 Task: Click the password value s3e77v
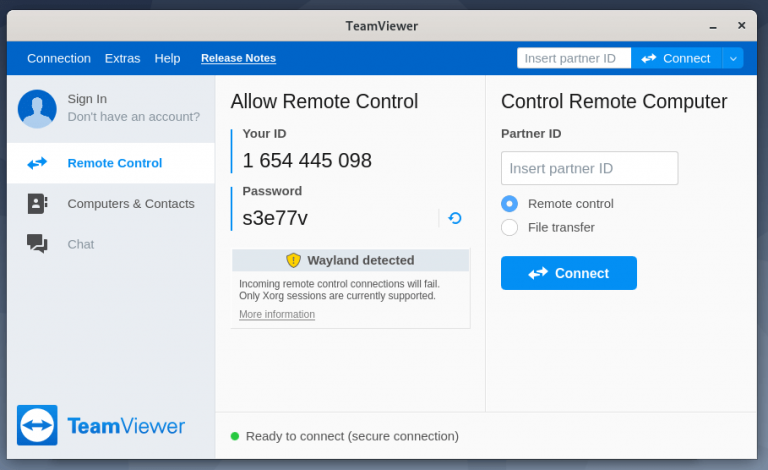(275, 218)
